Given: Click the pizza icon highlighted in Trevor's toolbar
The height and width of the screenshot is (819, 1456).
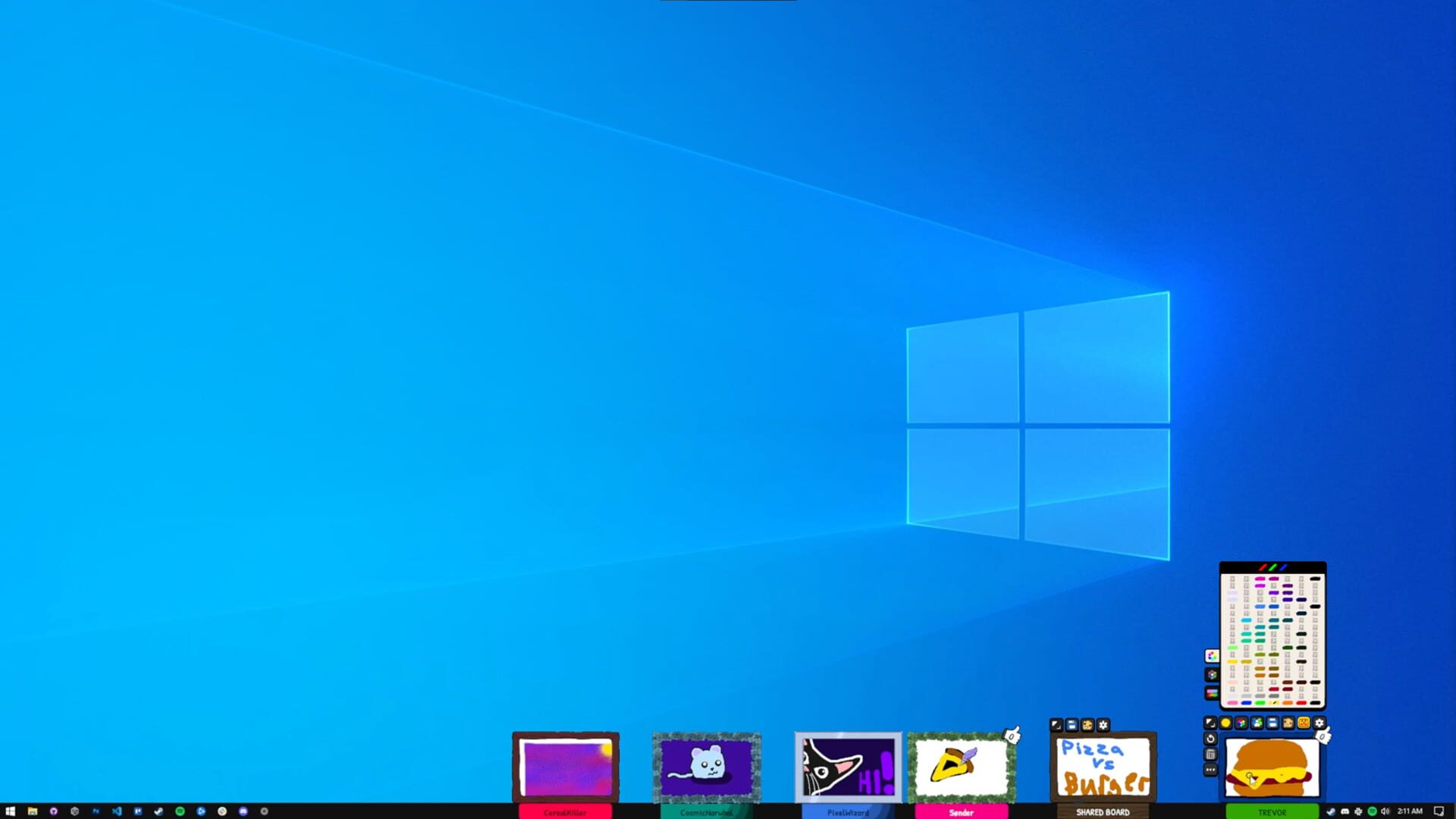Looking at the screenshot, I should coord(1304,723).
